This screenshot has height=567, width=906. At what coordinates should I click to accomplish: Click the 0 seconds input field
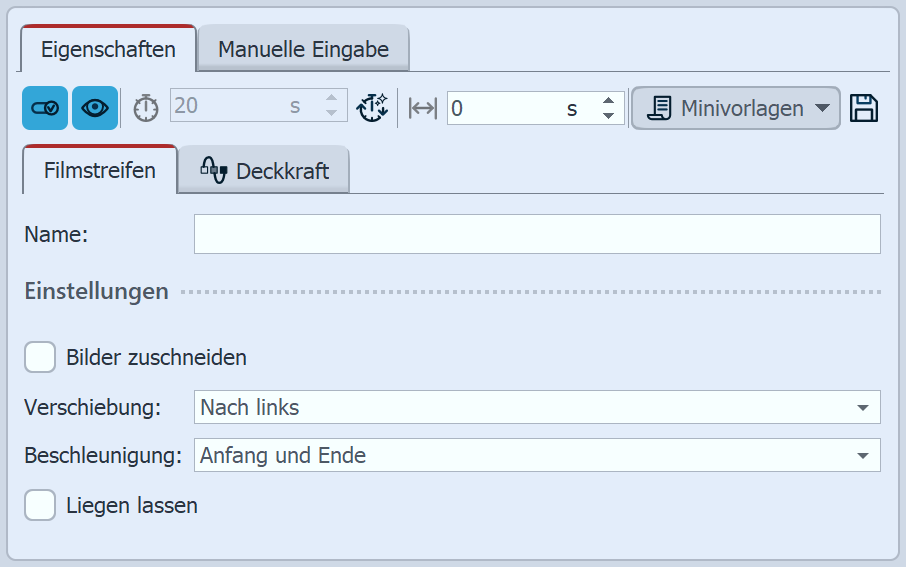click(x=505, y=109)
